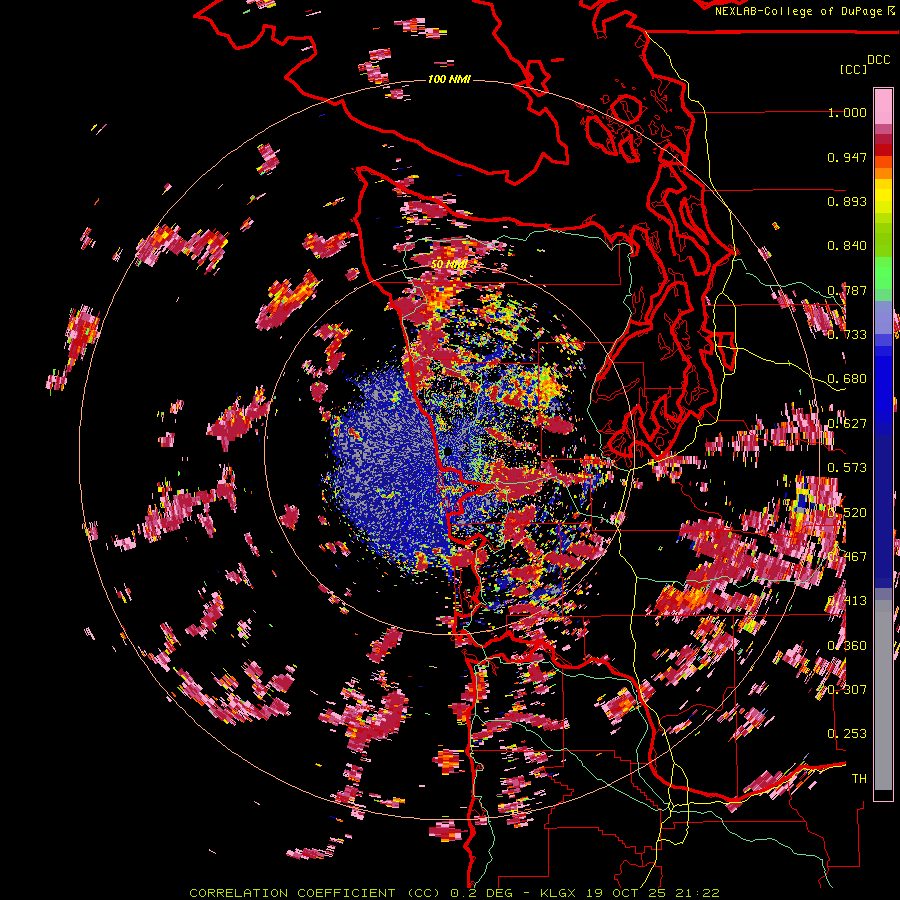Click the KLGX station identifier
The height and width of the screenshot is (900, 900).
tap(560, 893)
